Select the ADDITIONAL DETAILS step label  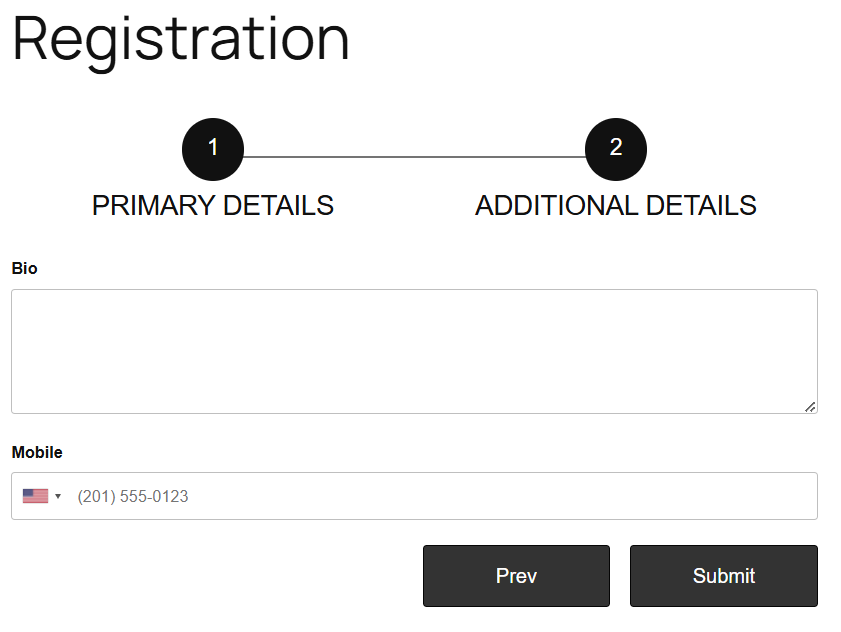point(616,205)
